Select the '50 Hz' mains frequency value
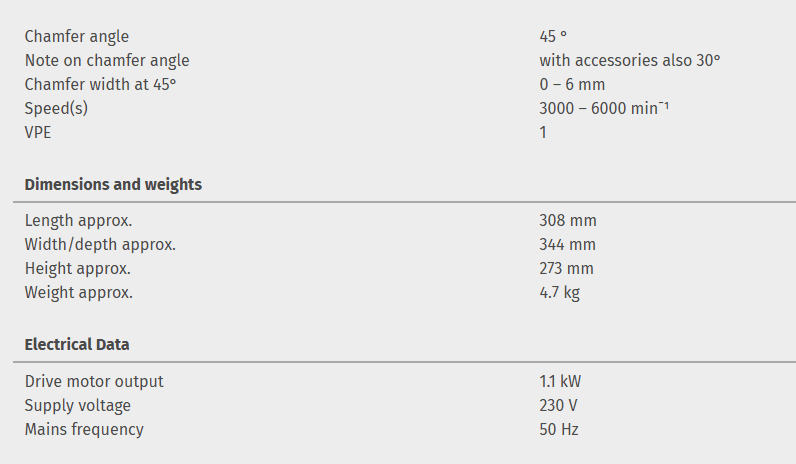Image resolution: width=796 pixels, height=464 pixels. tap(558, 429)
